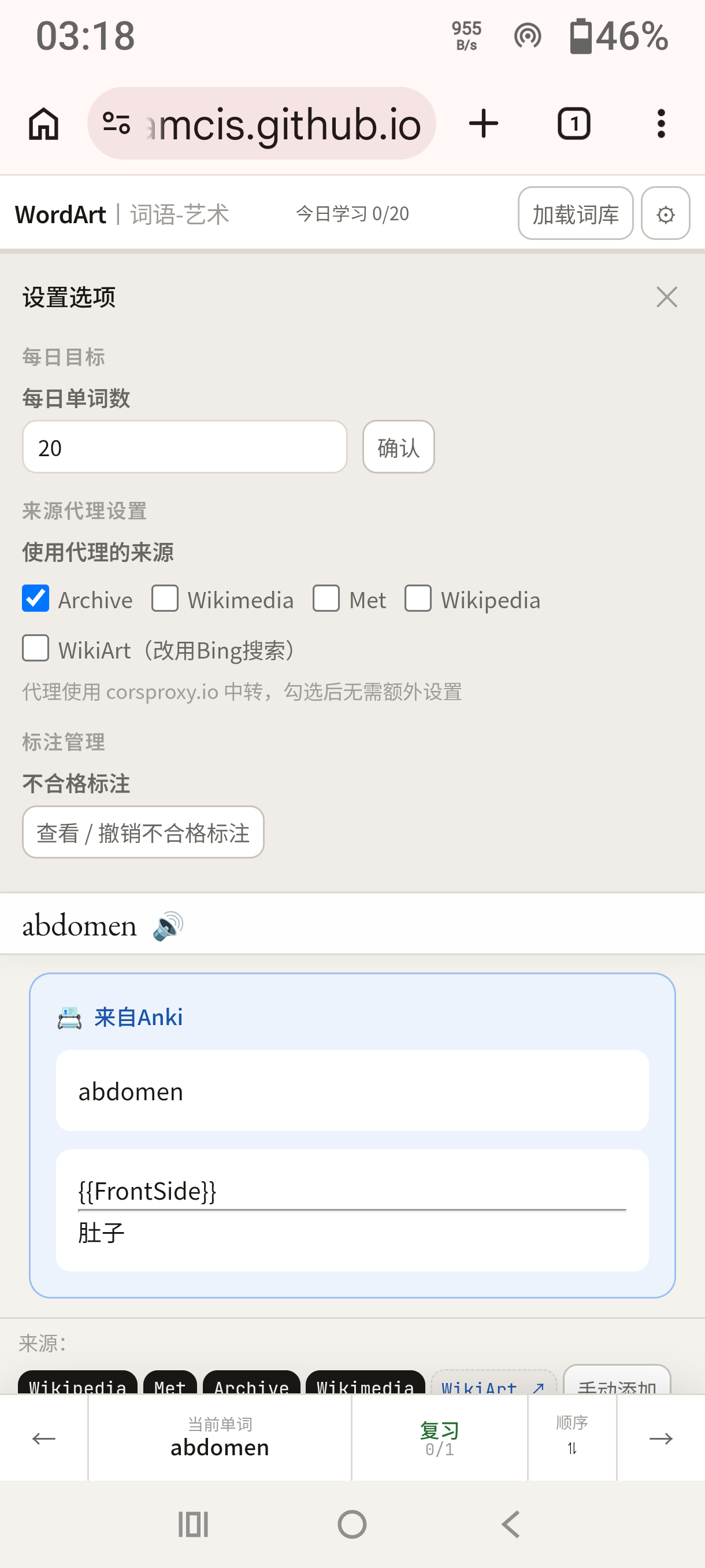Viewport: 705px width, 1568px height.
Task: Go to next word arrow
Action: [661, 1438]
